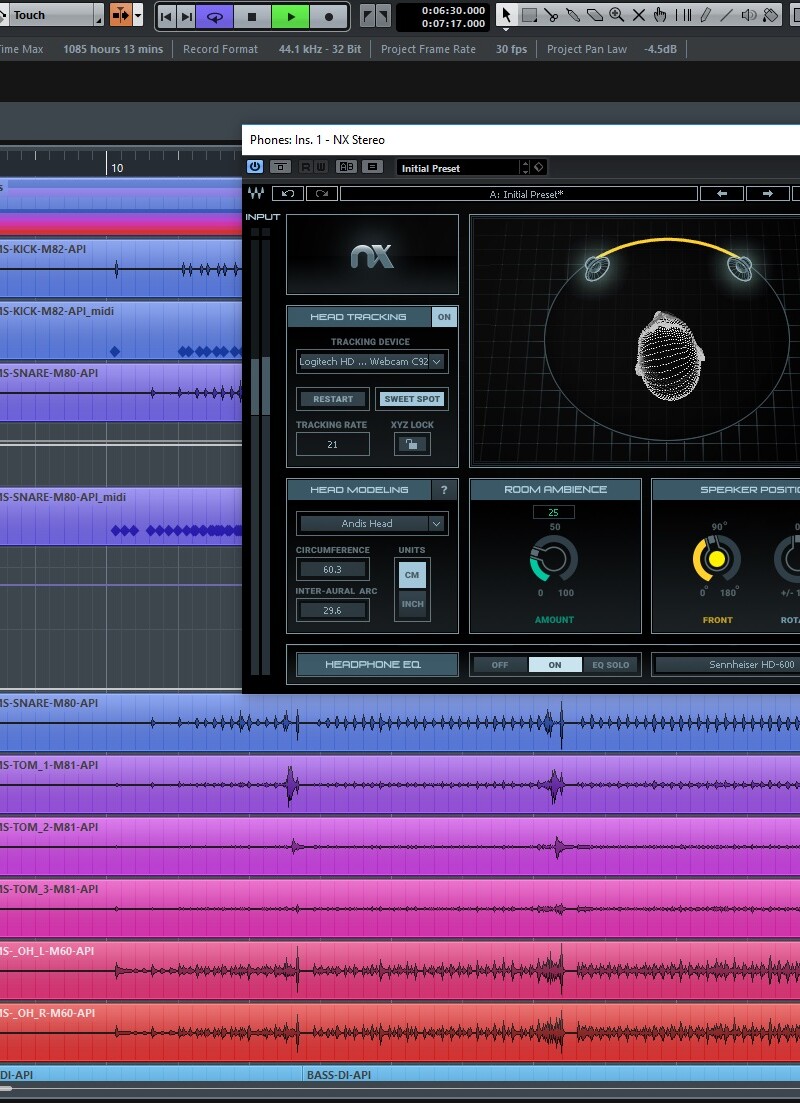Open the Logitech HD Webcam tracking device dropdown
Image resolution: width=800 pixels, height=1103 pixels.
click(371, 361)
